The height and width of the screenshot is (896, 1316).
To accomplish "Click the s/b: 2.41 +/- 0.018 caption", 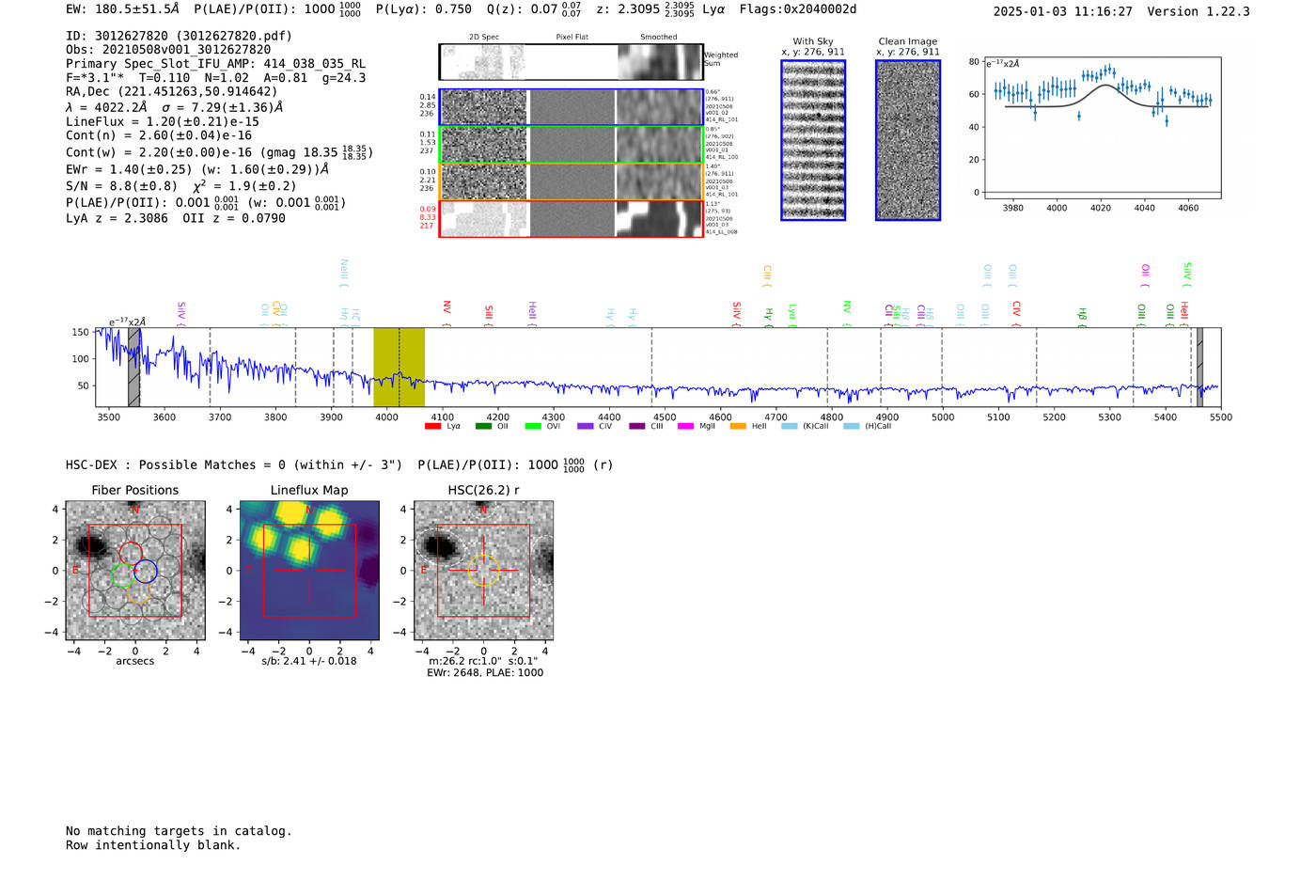I will click(x=309, y=661).
